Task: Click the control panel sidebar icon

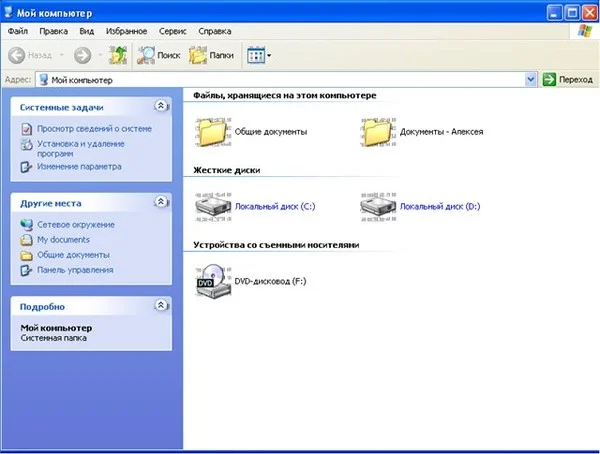Action: pyautogui.click(x=26, y=270)
